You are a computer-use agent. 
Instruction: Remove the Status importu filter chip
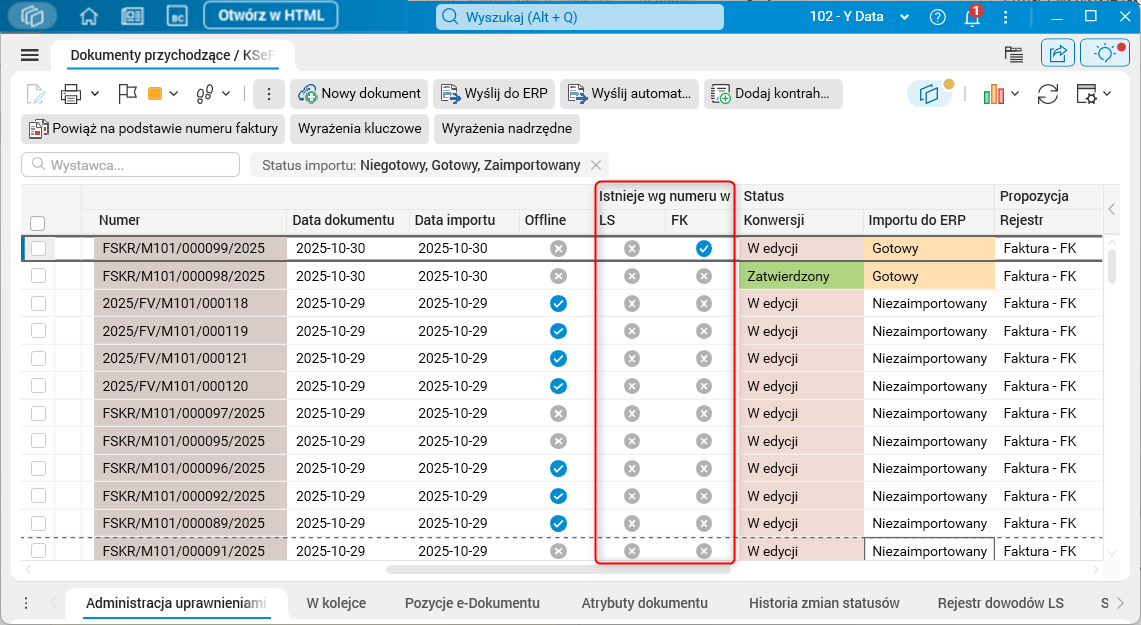596,165
